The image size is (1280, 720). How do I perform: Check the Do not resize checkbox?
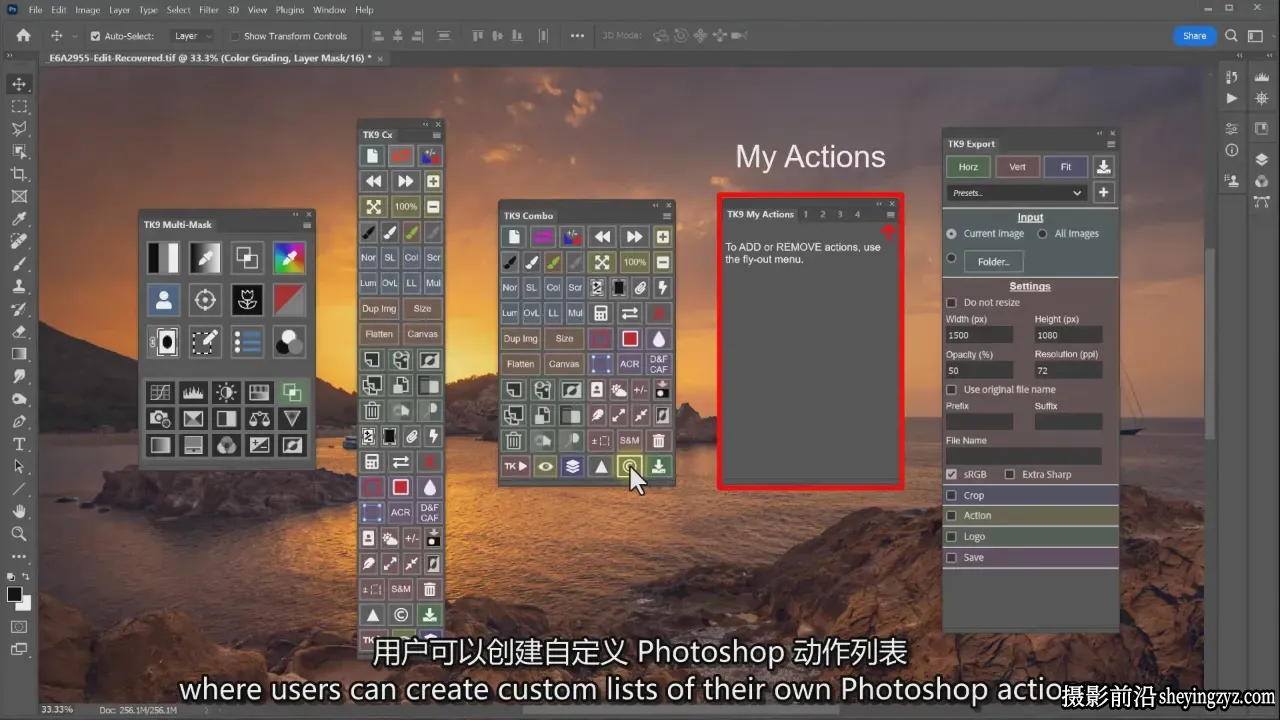tap(951, 303)
